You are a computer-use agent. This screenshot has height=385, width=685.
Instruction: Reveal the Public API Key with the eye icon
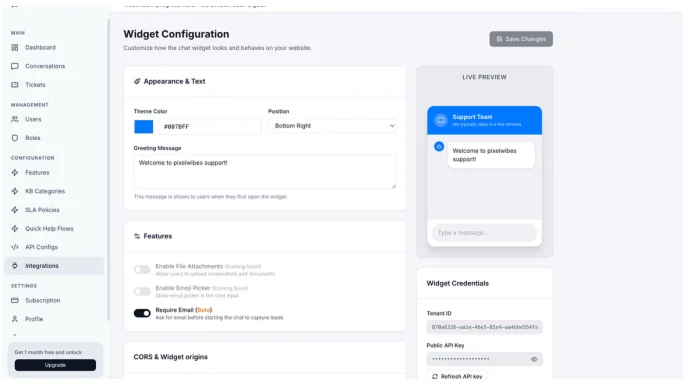[534, 359]
